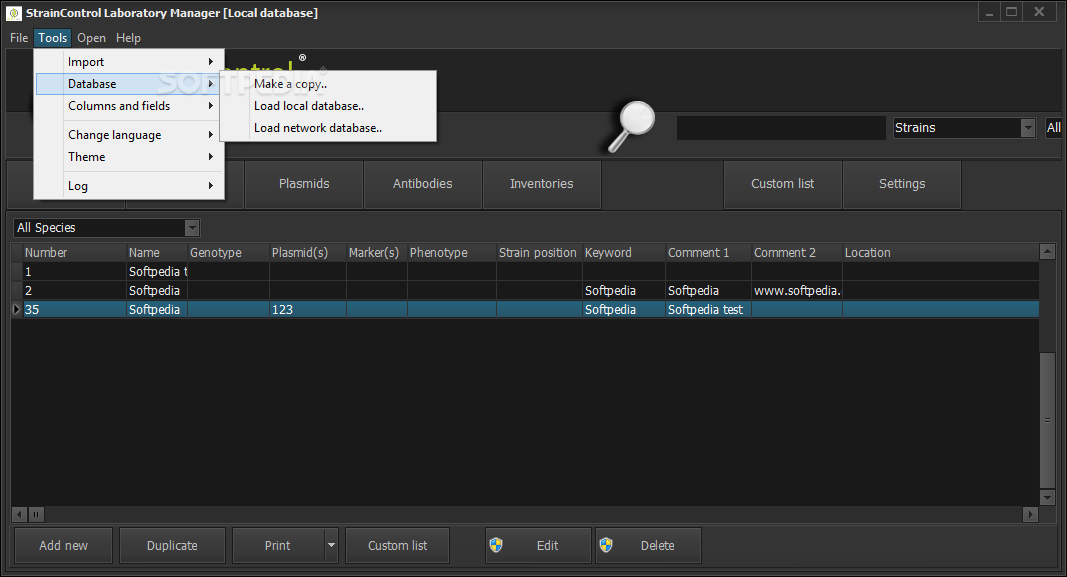Click the Keyword cell in row 2

coord(623,291)
